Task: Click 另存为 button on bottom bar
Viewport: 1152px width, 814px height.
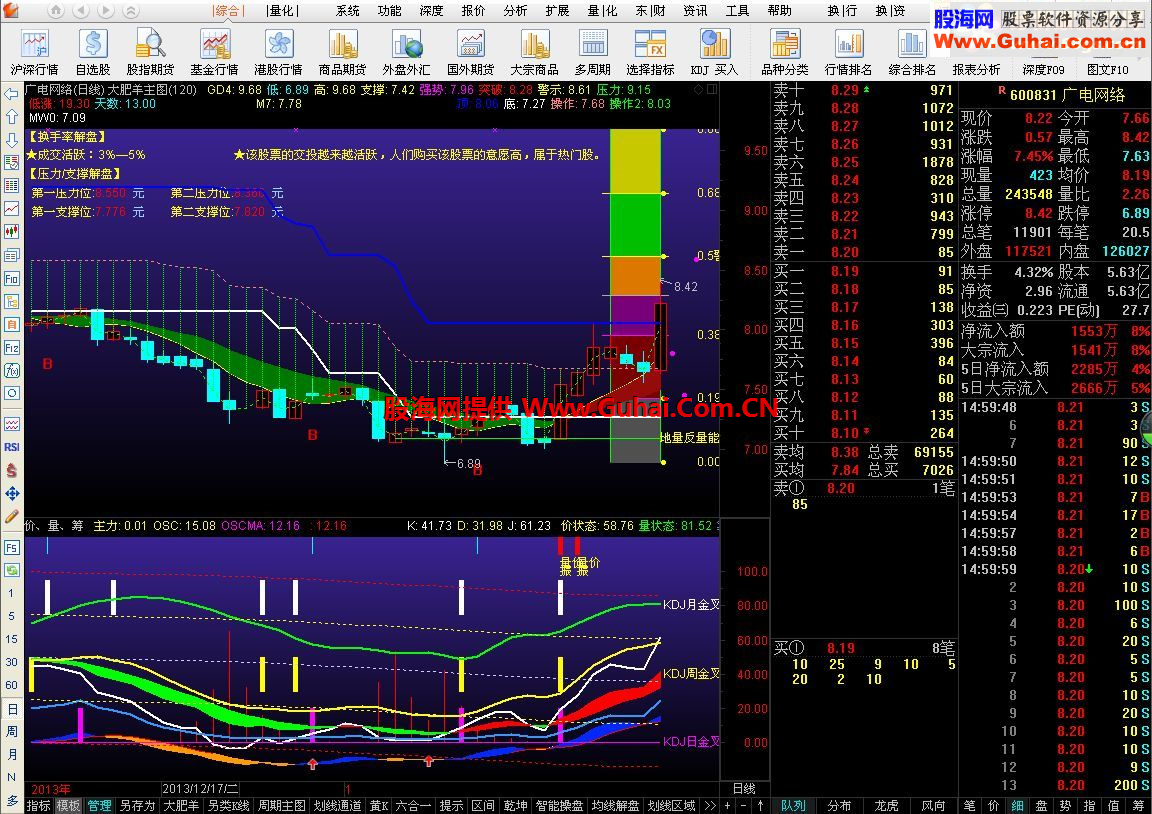Action: (x=137, y=806)
